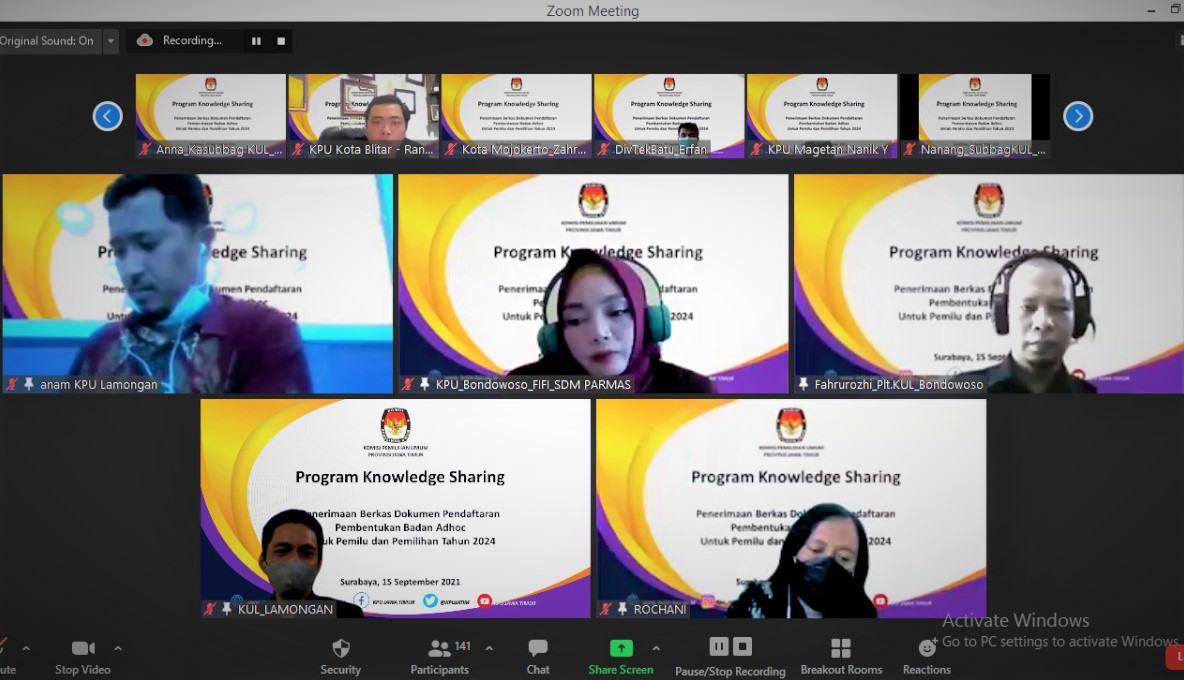The image size is (1184, 680).
Task: Show previous participants with left arrow
Action: (x=107, y=116)
